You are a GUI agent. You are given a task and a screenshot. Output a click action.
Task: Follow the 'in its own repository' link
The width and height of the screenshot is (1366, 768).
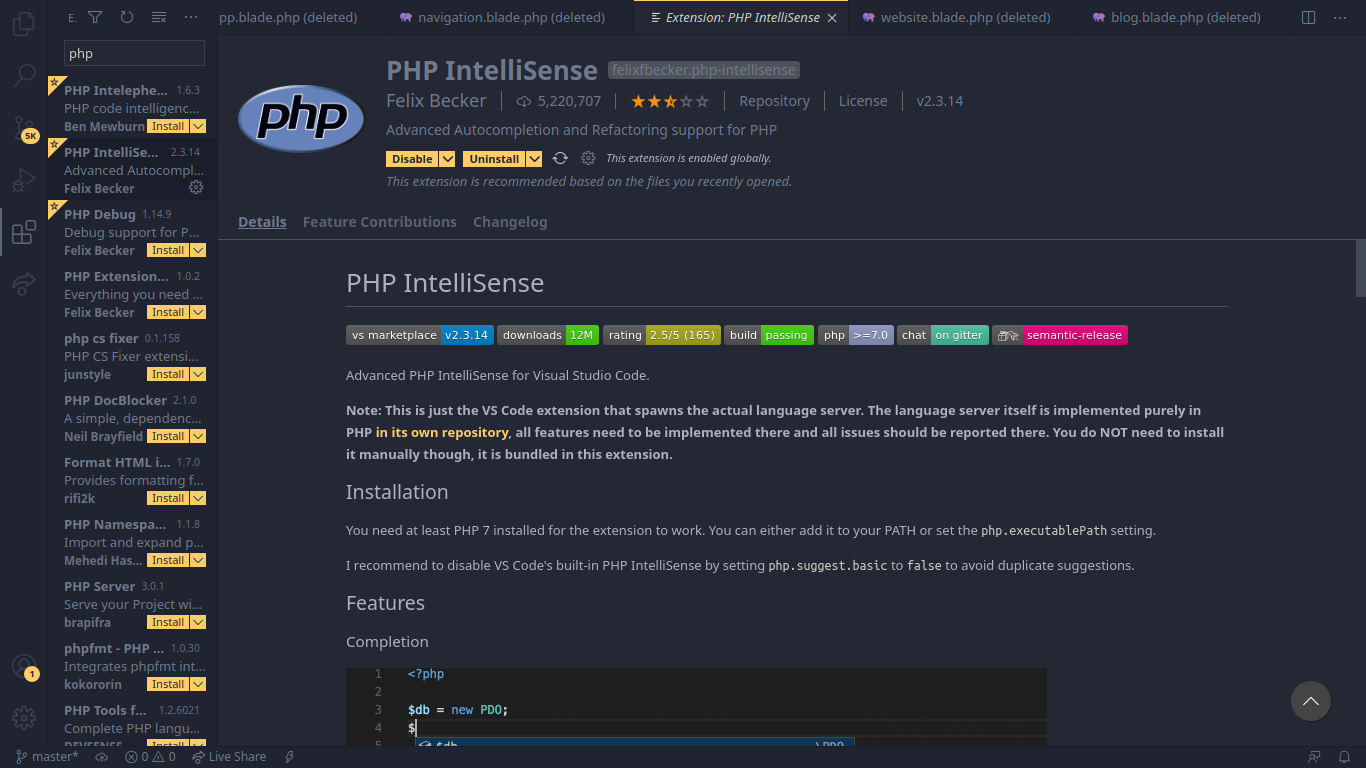[x=442, y=432]
